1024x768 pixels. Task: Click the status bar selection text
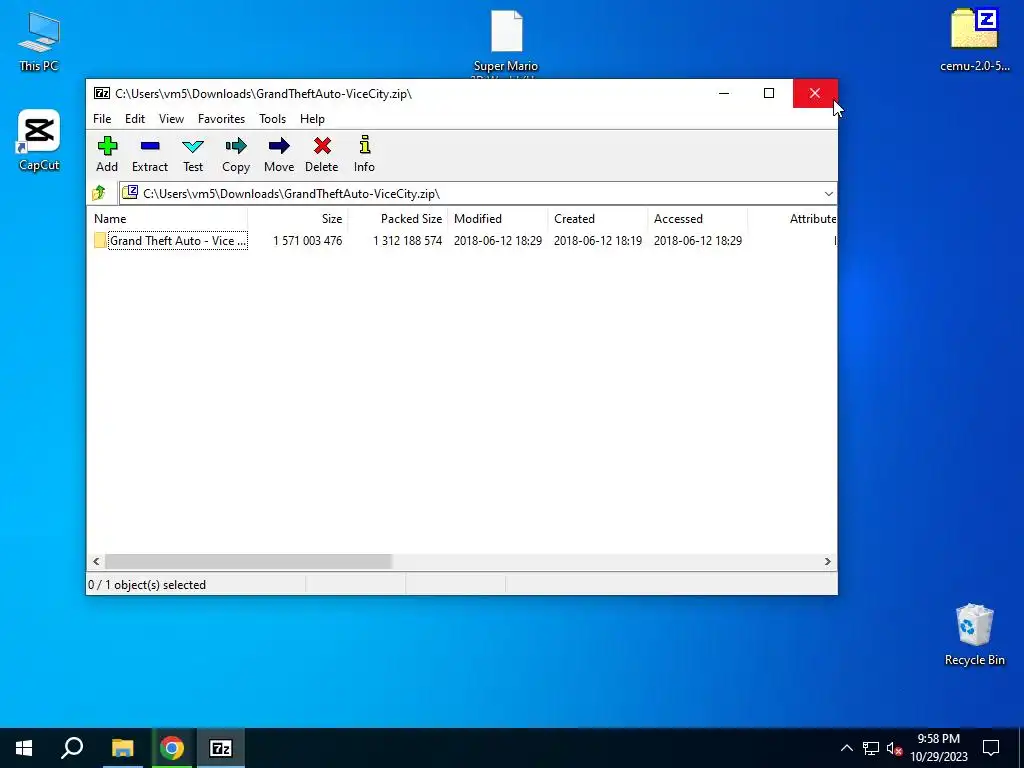tap(147, 584)
